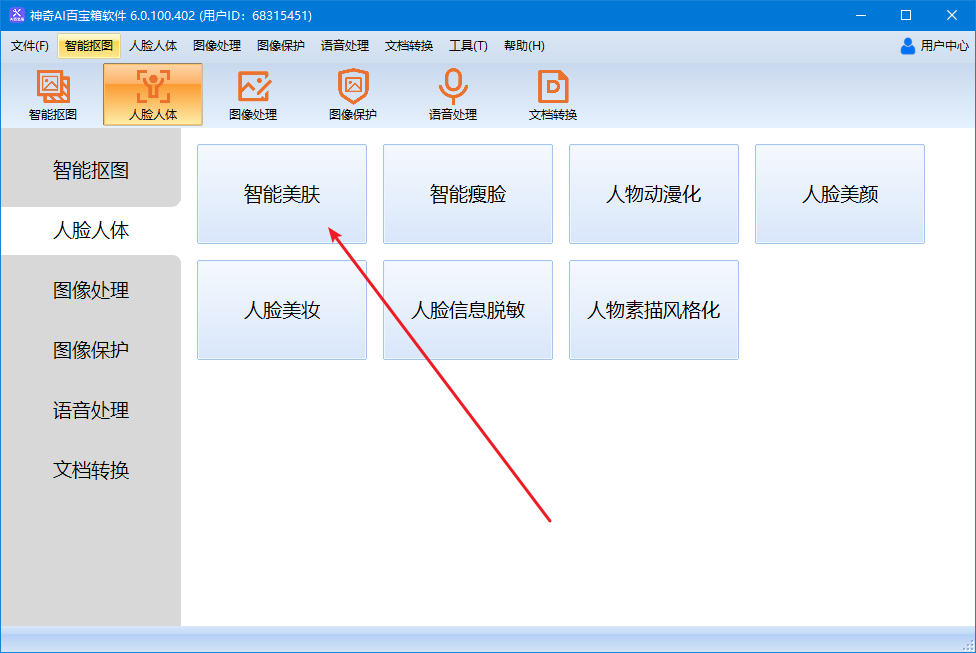
Task: Minimize the application window
Action: point(861,16)
